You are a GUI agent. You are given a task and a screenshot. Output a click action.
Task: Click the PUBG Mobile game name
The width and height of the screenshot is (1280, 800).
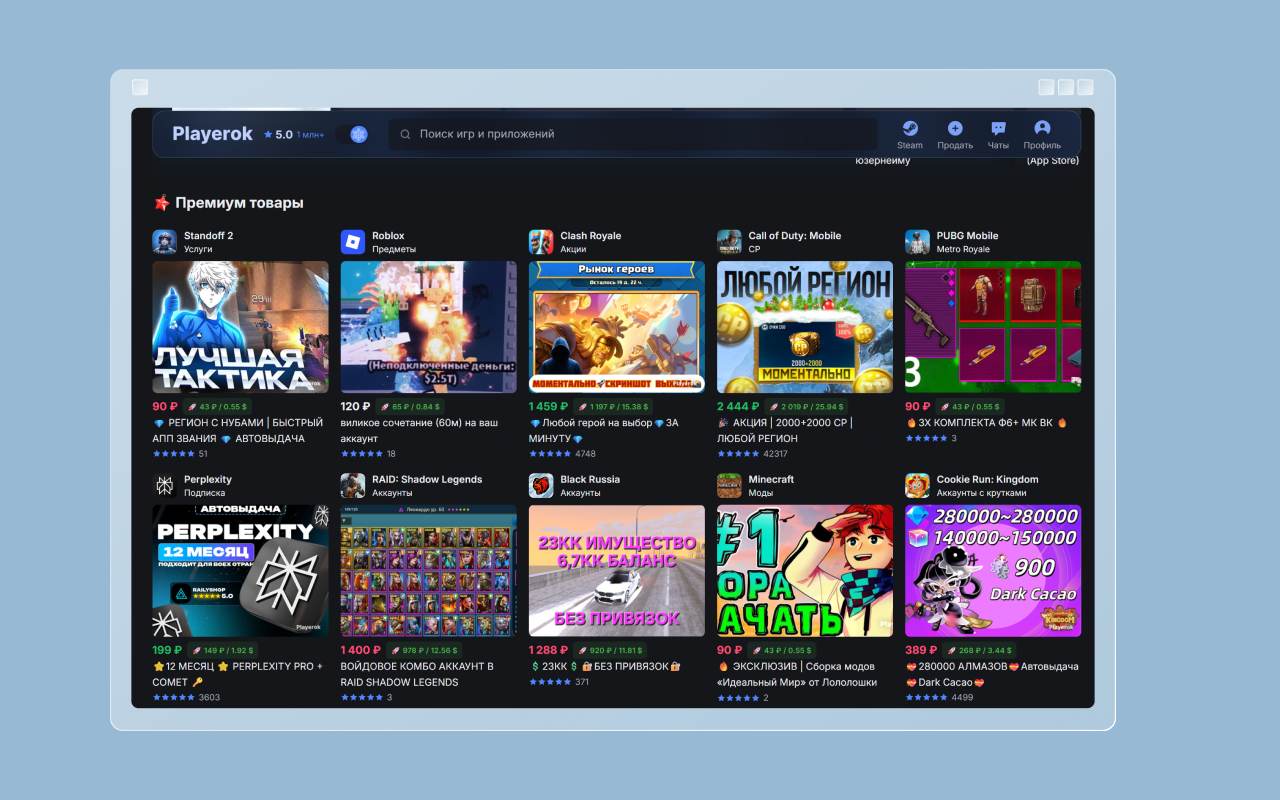pyautogui.click(x=968, y=236)
